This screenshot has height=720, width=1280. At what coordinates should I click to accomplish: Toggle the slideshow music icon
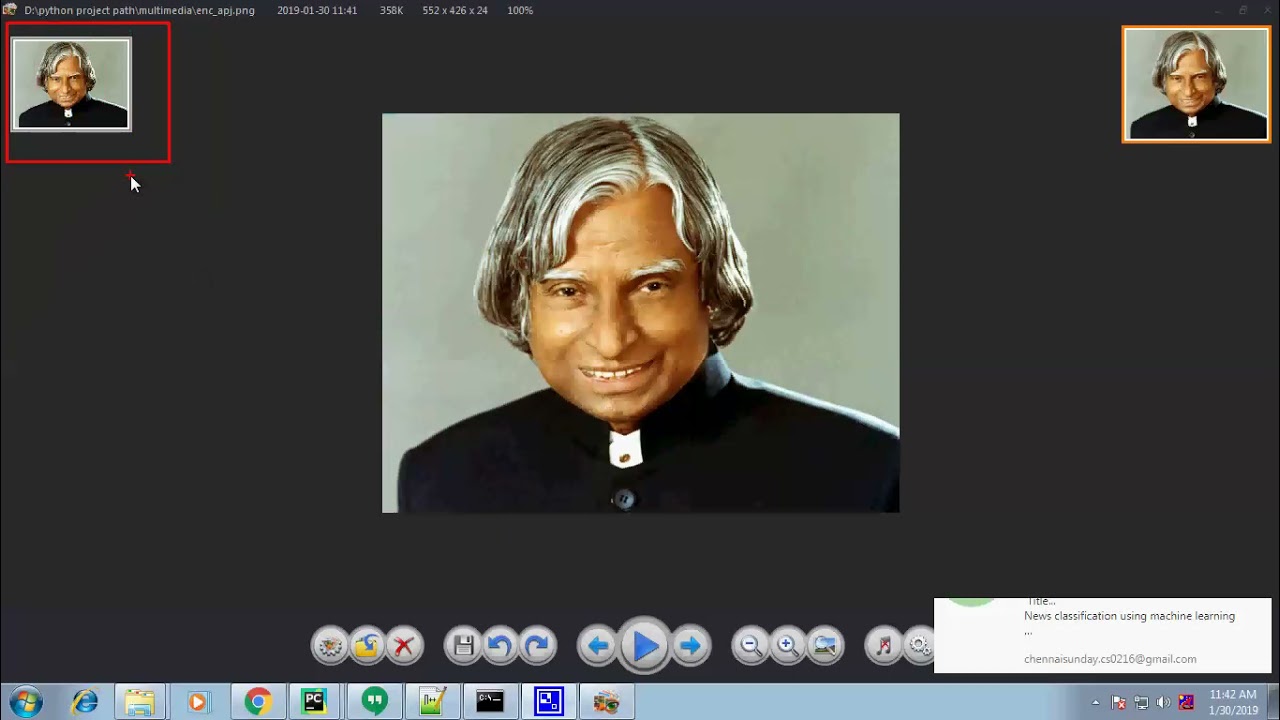pyautogui.click(x=884, y=647)
